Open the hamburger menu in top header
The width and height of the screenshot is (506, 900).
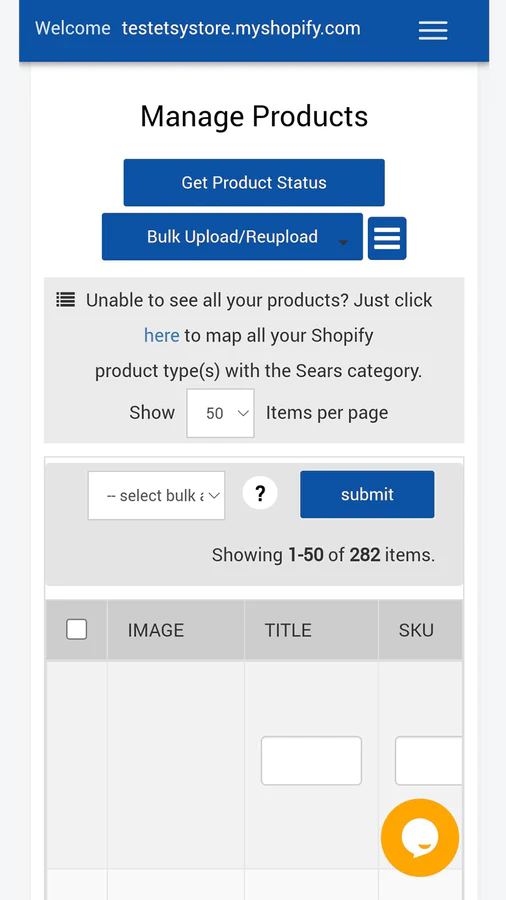(433, 30)
